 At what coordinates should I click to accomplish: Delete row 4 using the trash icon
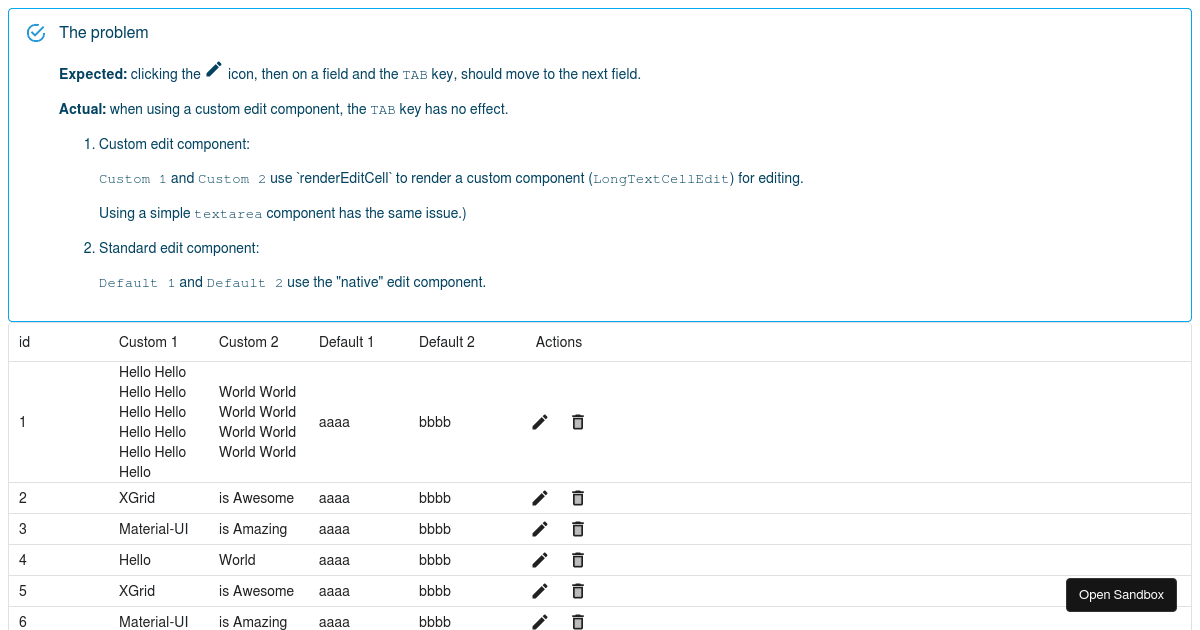pyautogui.click(x=577, y=560)
